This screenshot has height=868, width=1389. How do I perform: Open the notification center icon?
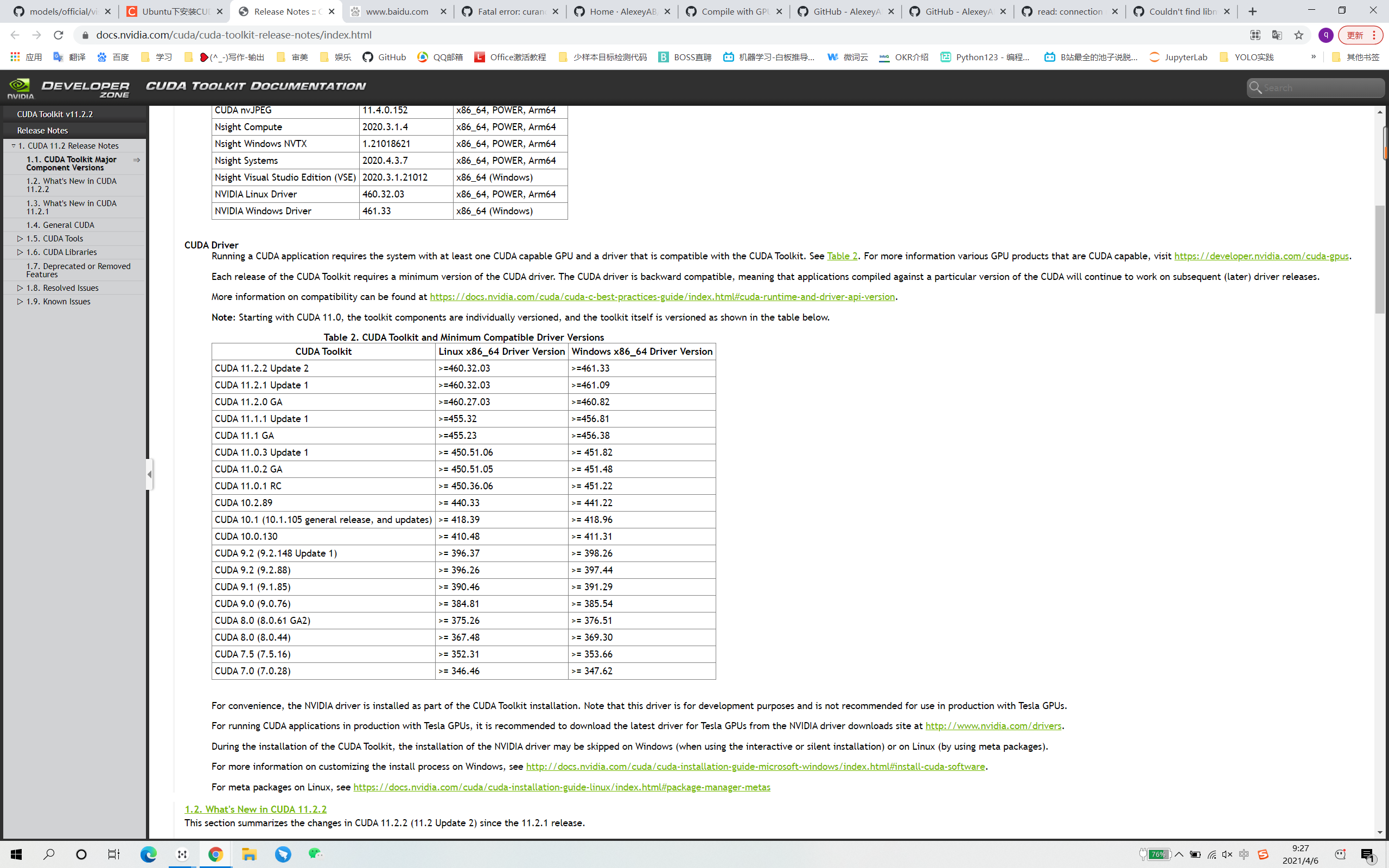[x=1368, y=856]
